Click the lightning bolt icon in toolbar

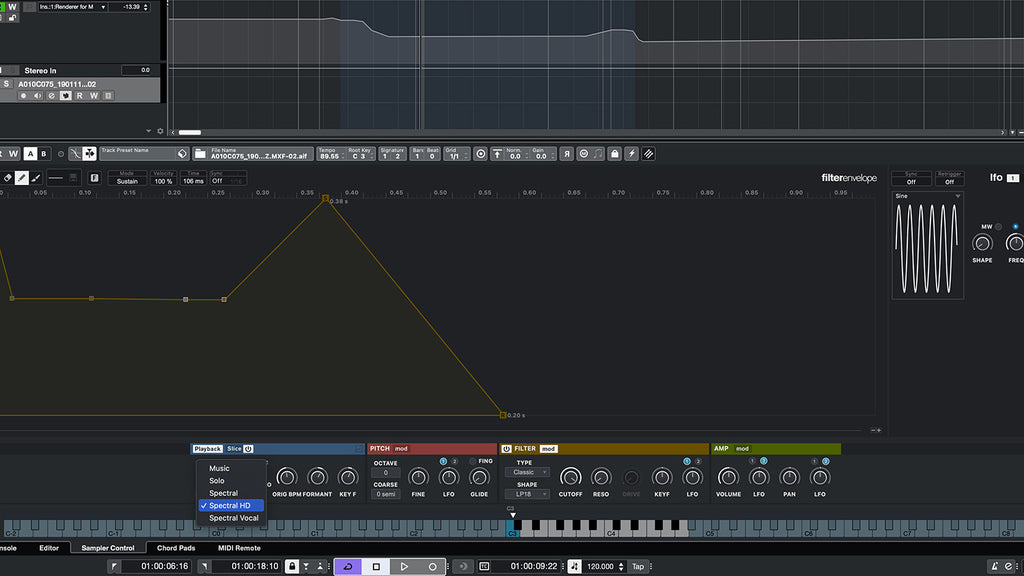tap(632, 154)
